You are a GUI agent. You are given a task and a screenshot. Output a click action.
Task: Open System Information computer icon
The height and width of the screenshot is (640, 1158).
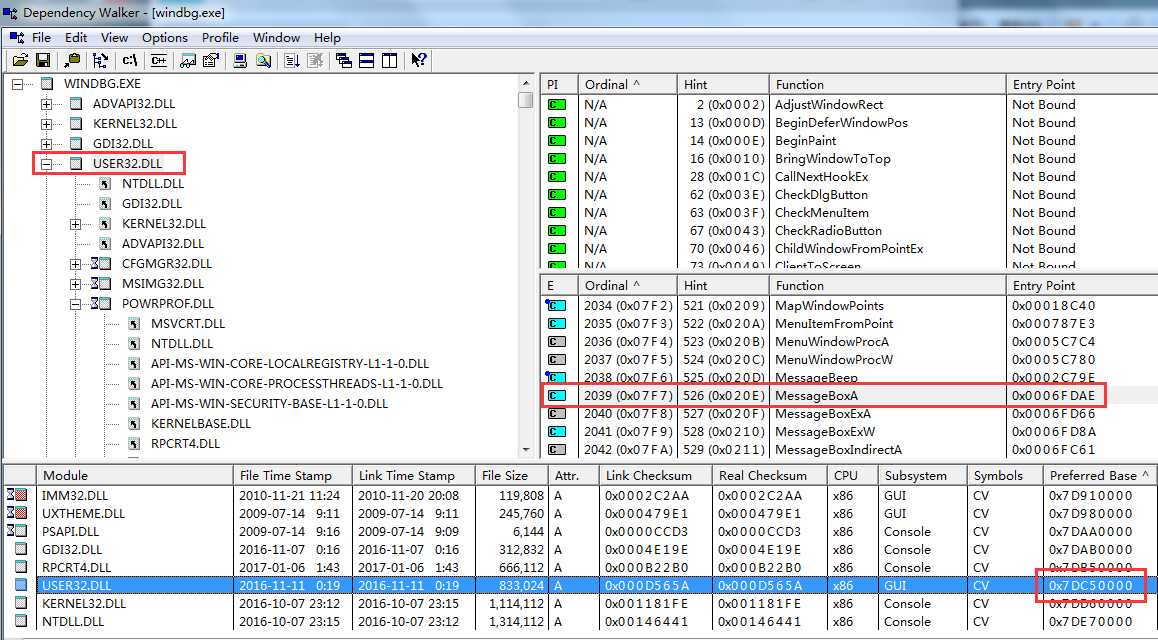click(x=240, y=61)
